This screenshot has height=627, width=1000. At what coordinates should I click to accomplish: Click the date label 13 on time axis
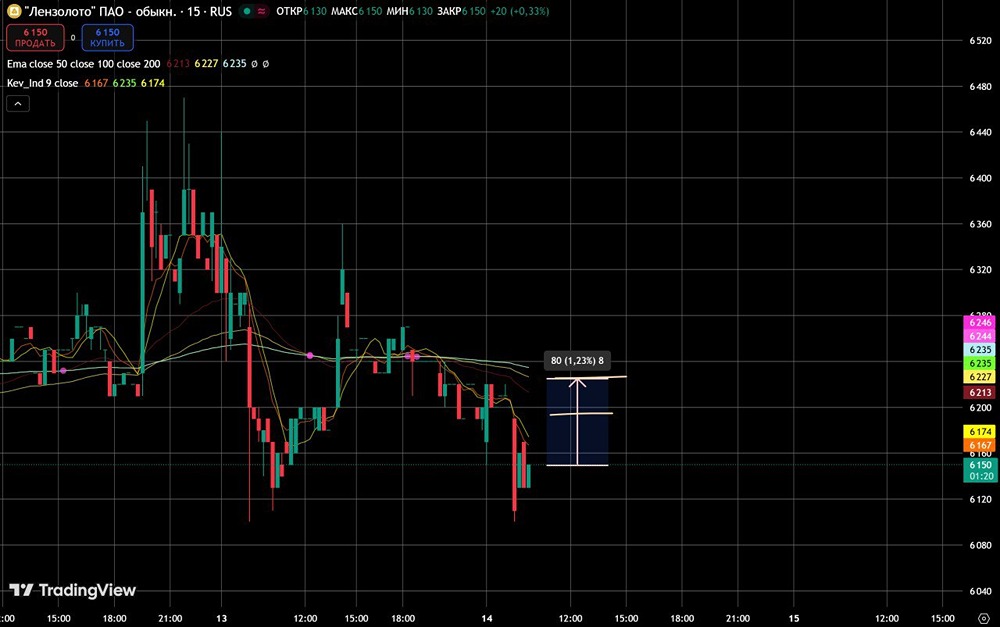(x=221, y=618)
